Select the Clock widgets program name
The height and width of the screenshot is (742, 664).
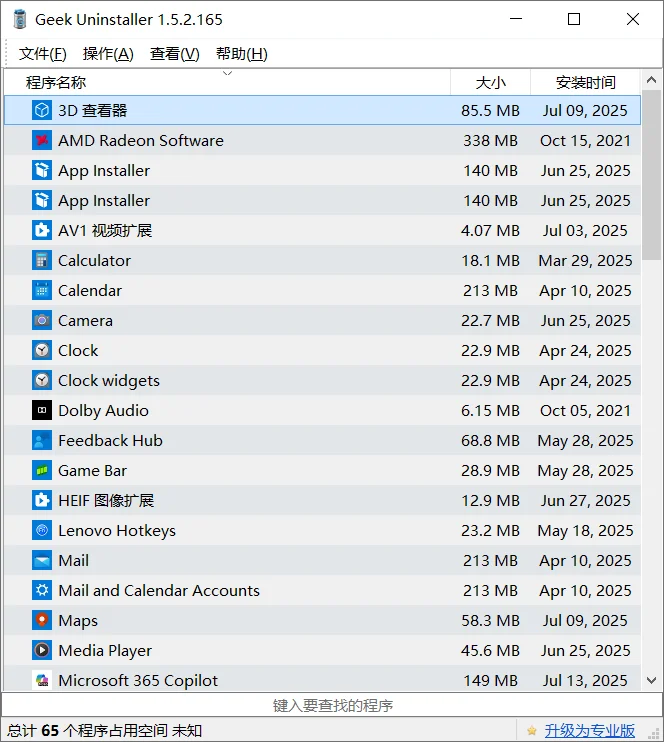(x=109, y=380)
